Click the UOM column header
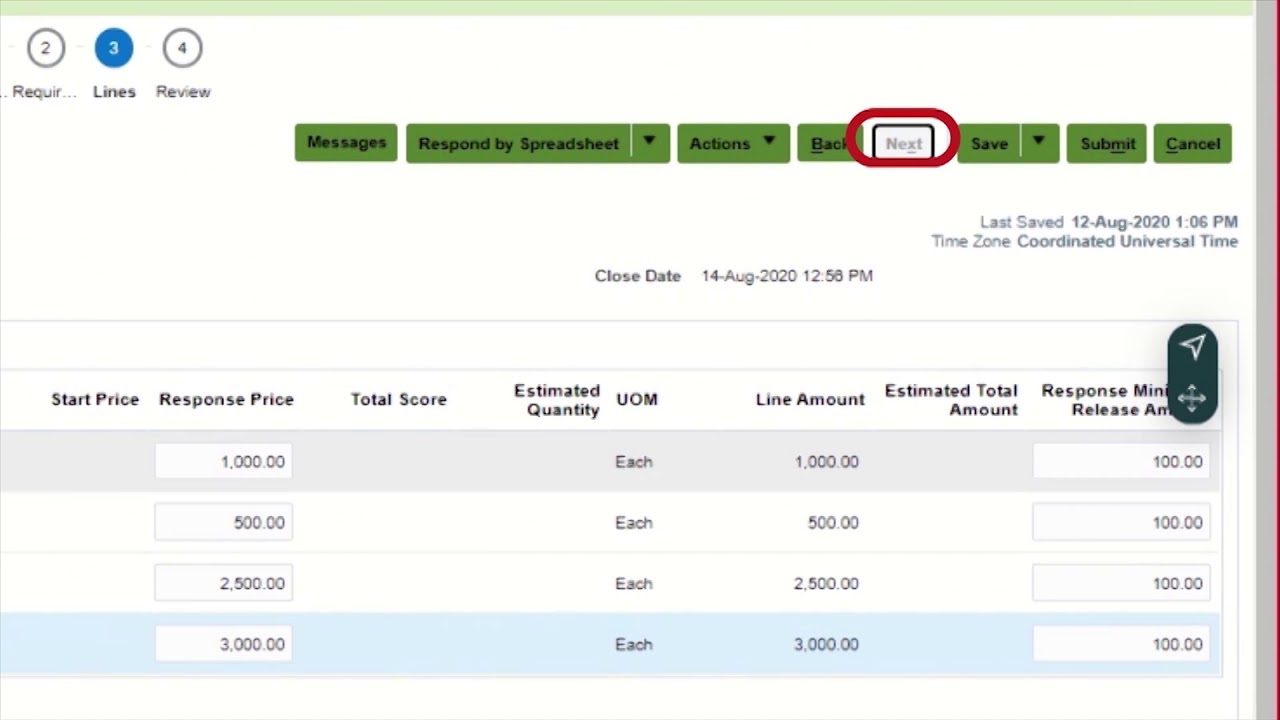 click(637, 399)
